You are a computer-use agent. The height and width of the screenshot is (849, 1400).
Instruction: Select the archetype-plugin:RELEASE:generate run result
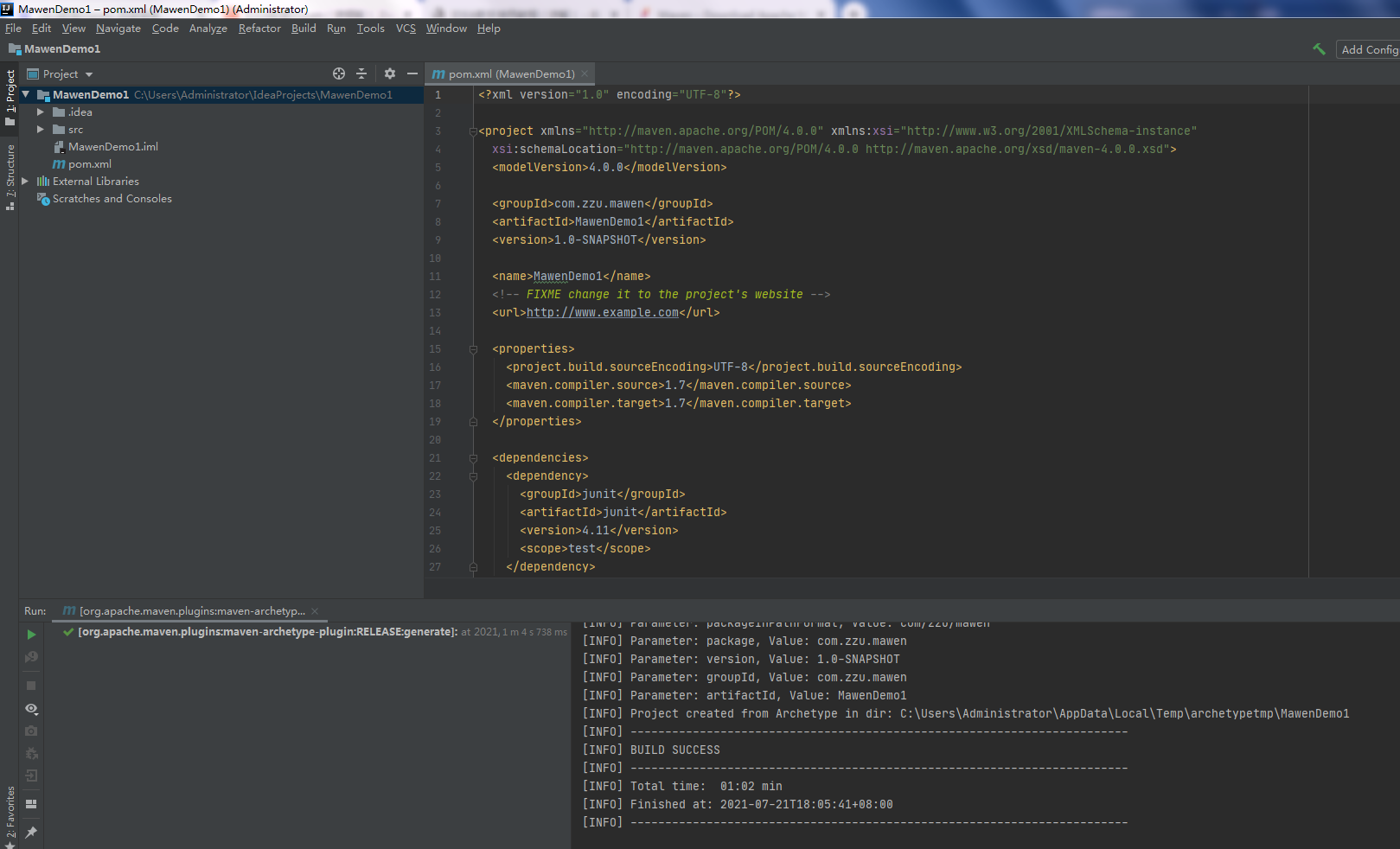pos(267,632)
